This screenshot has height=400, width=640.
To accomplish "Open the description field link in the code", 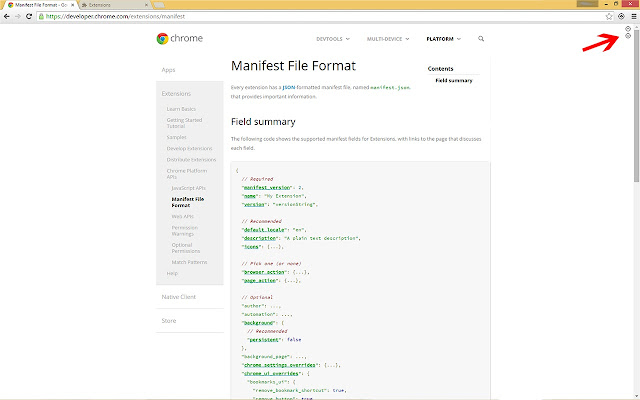I will pos(260,238).
